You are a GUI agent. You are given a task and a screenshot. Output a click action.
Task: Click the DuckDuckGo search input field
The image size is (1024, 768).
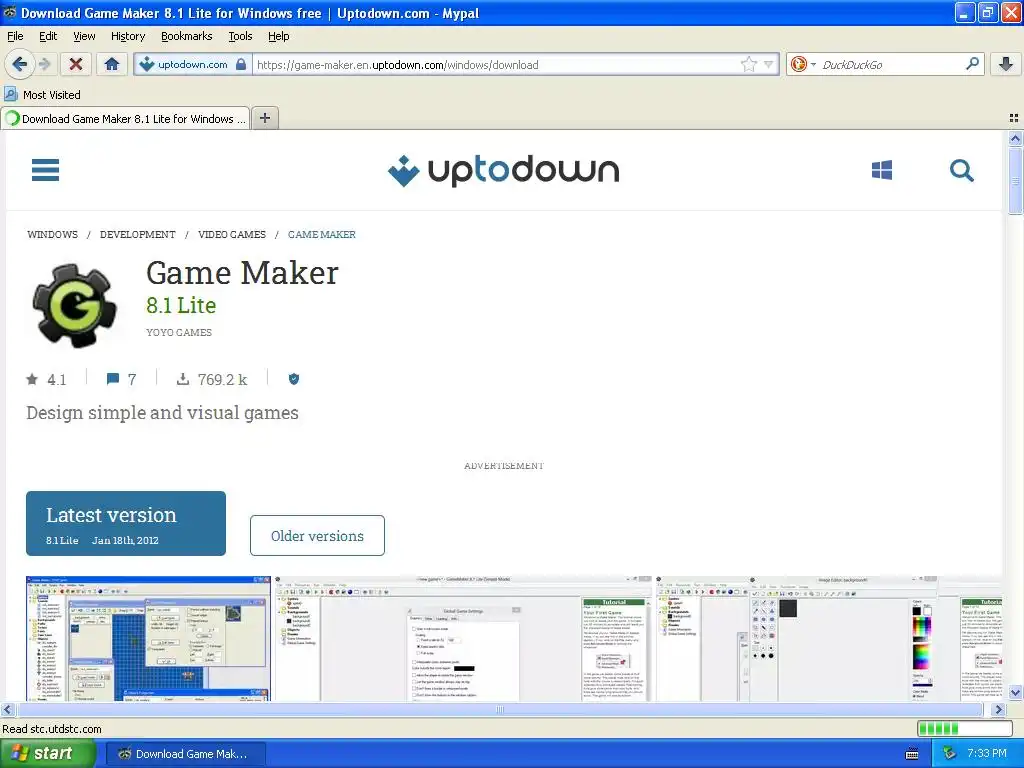(891, 65)
